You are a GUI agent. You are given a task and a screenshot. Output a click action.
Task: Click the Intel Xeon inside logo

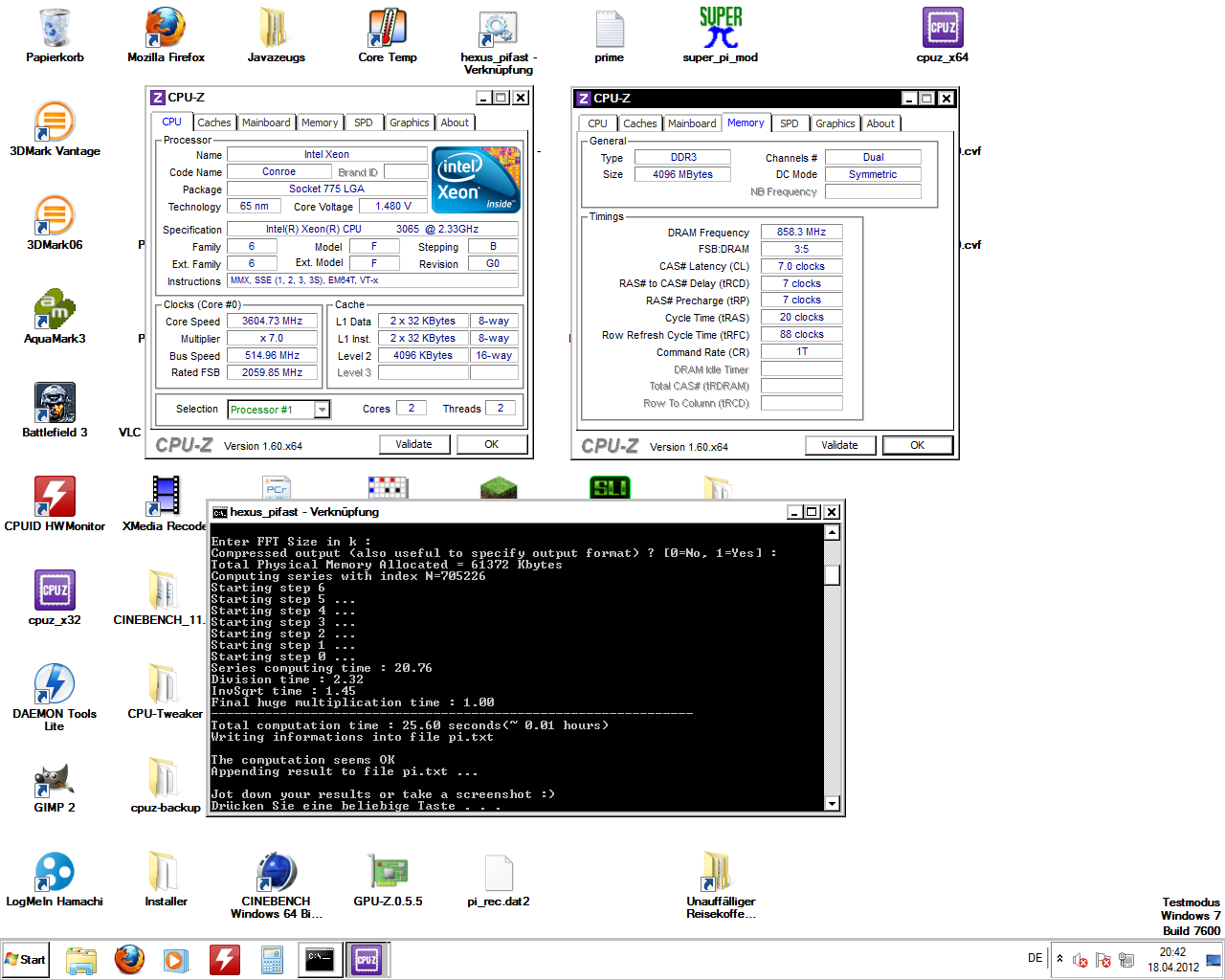(x=476, y=180)
